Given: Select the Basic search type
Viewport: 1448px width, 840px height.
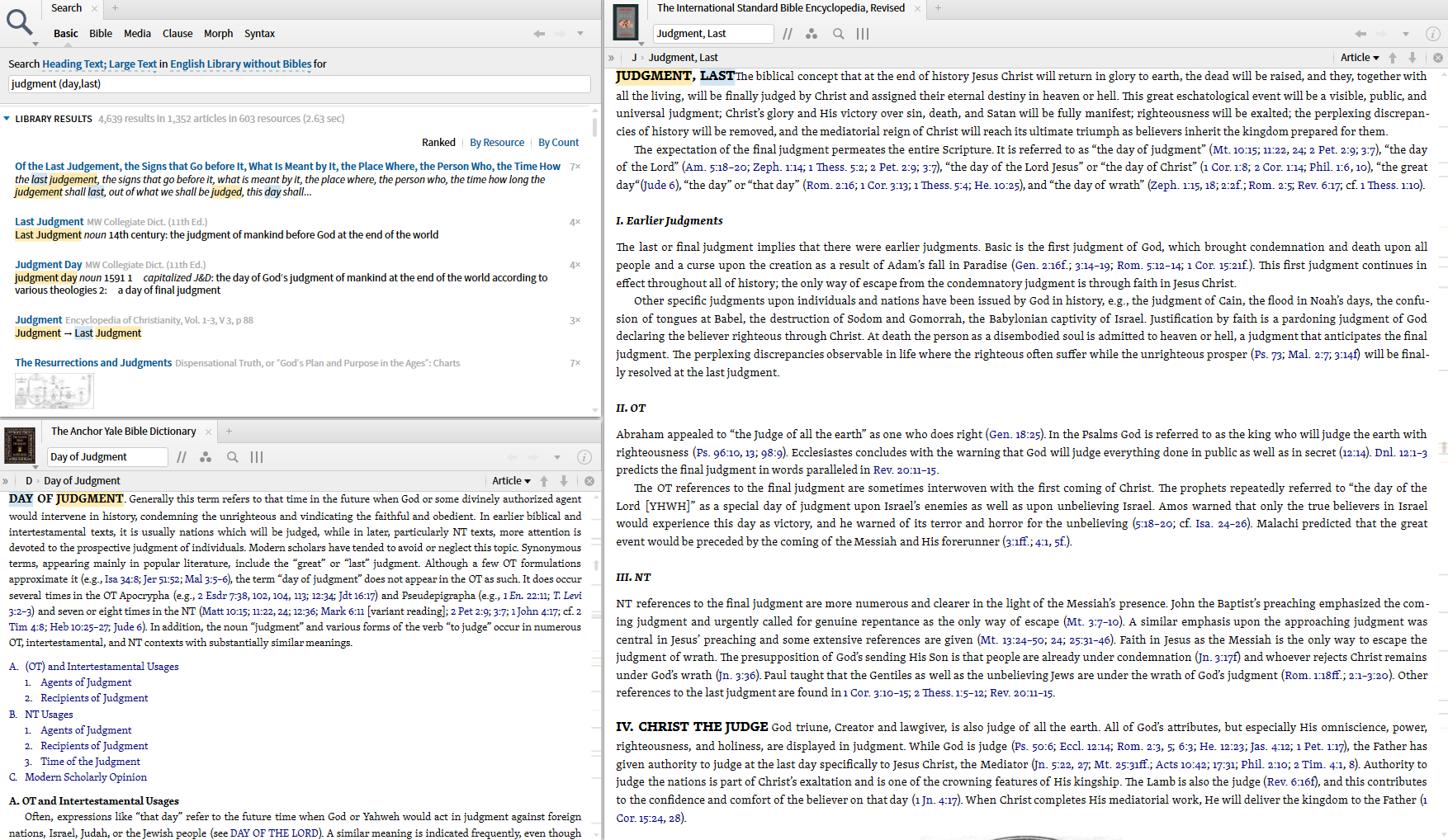Looking at the screenshot, I should [x=66, y=34].
